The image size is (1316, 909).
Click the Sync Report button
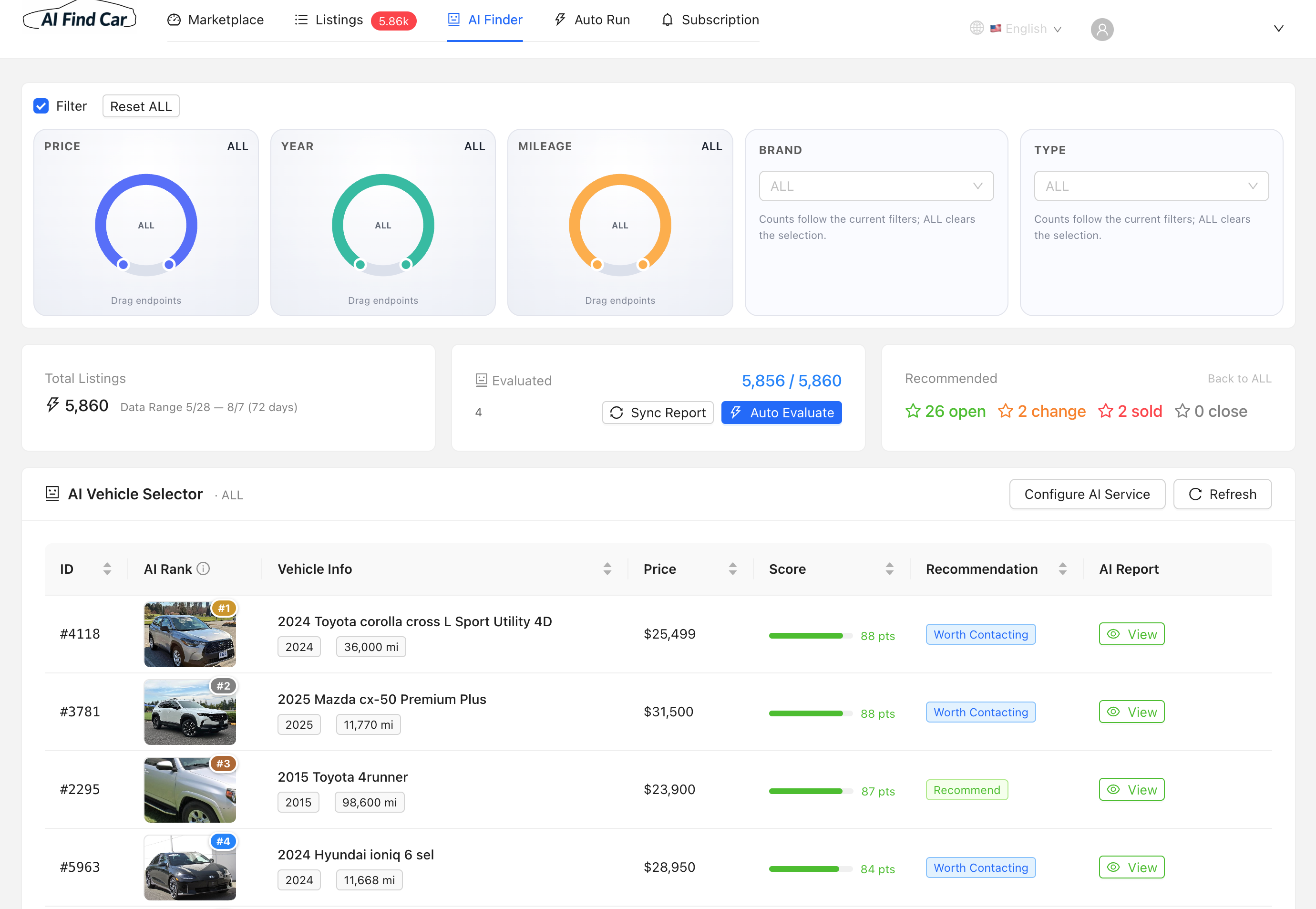point(658,413)
